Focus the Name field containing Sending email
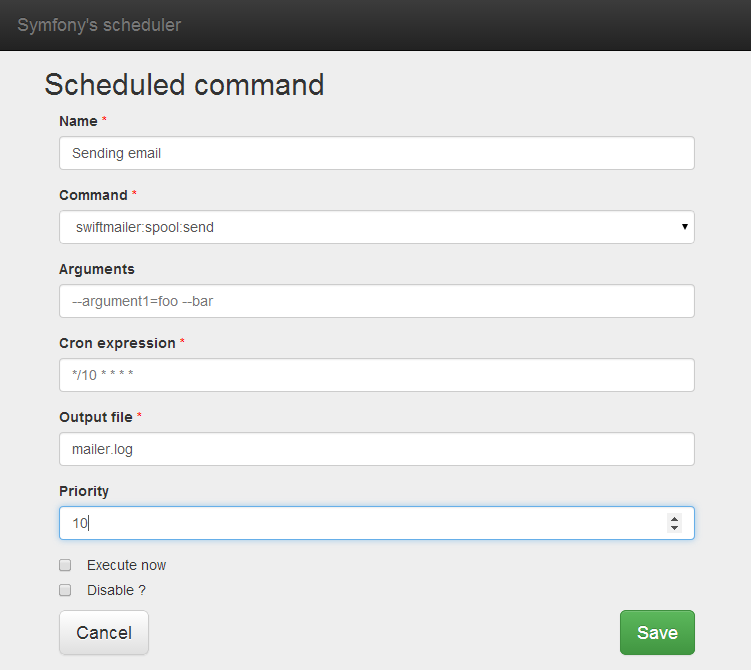 click(x=376, y=153)
